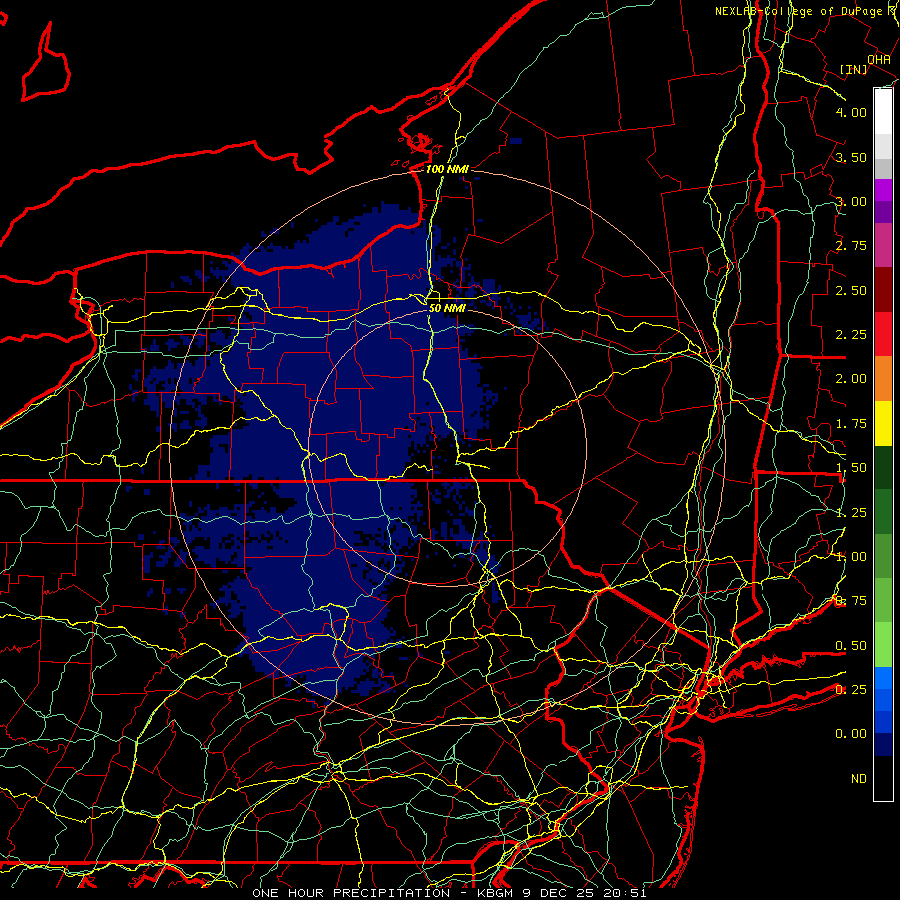This screenshot has height=900, width=900.
Task: Click the "3.50" scale value
Action: click(851, 157)
